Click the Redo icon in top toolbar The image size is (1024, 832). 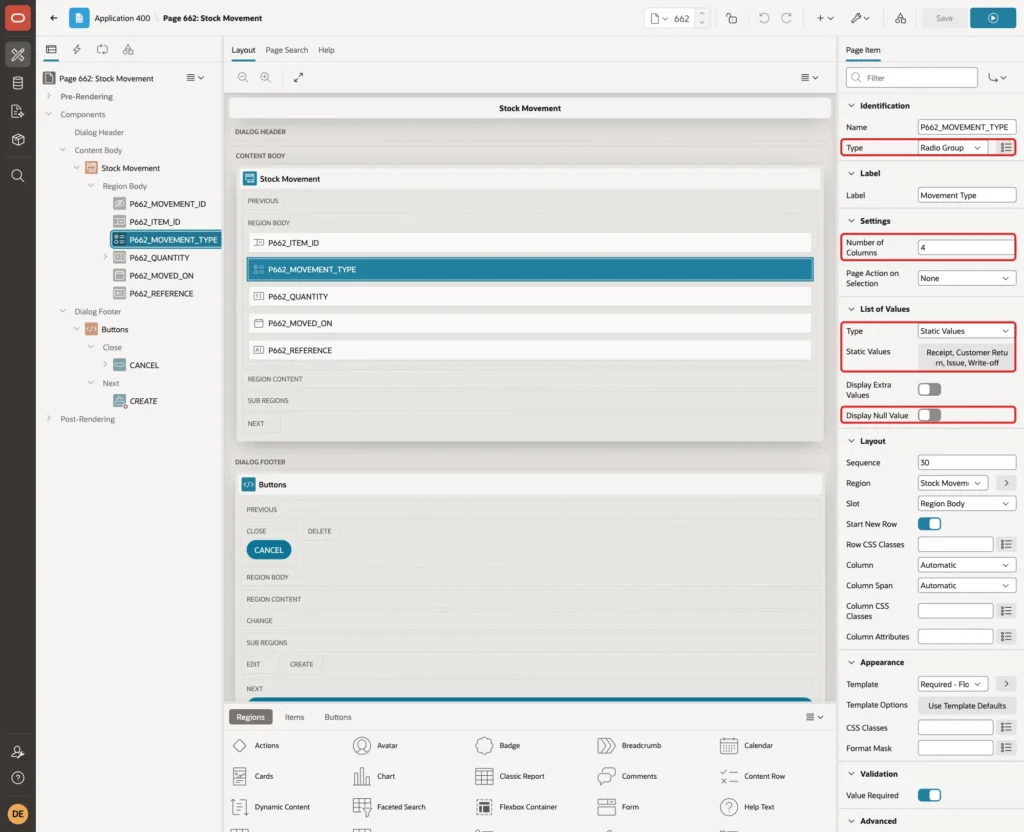pyautogui.click(x=786, y=18)
